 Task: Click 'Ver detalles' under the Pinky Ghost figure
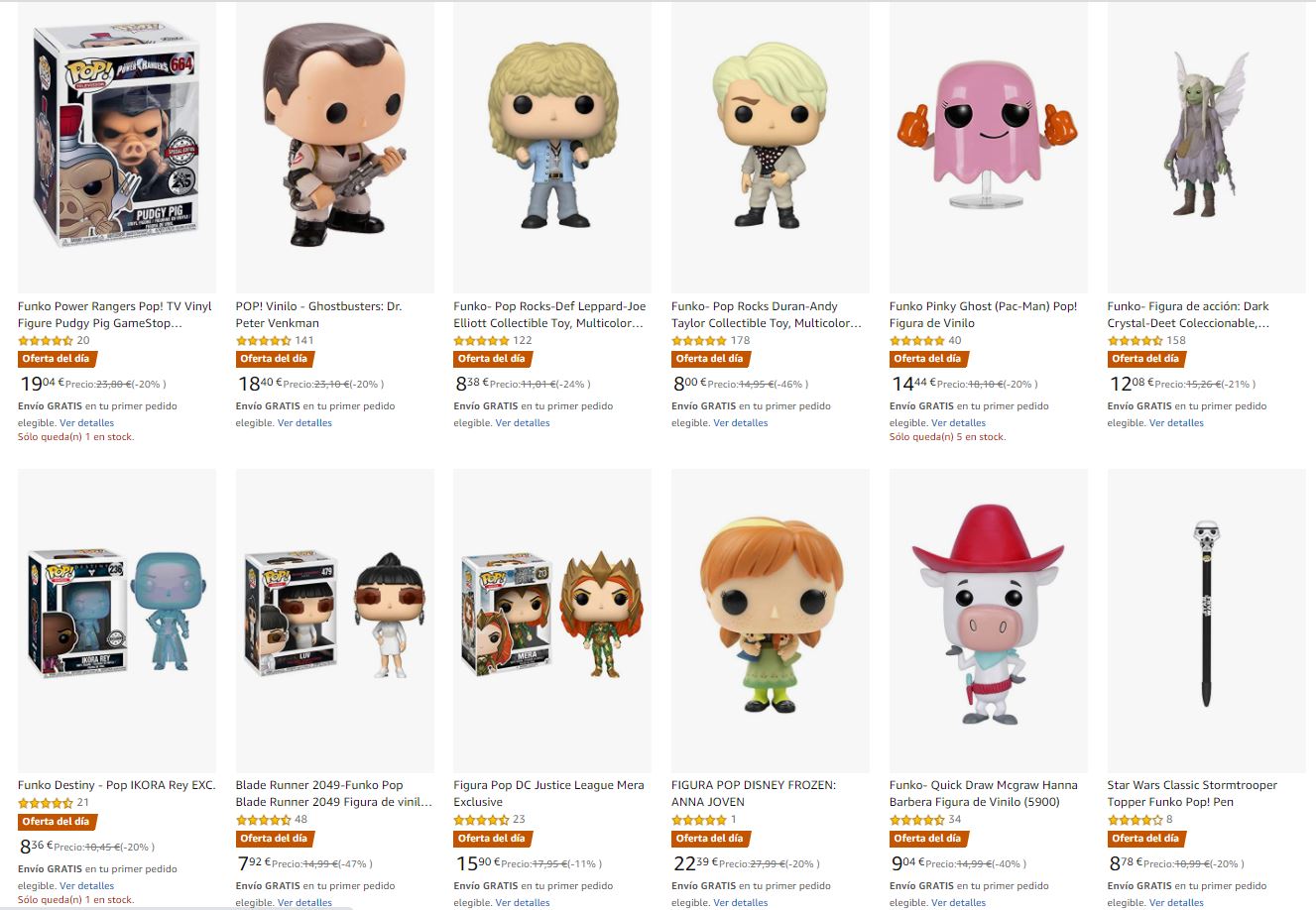click(x=958, y=423)
